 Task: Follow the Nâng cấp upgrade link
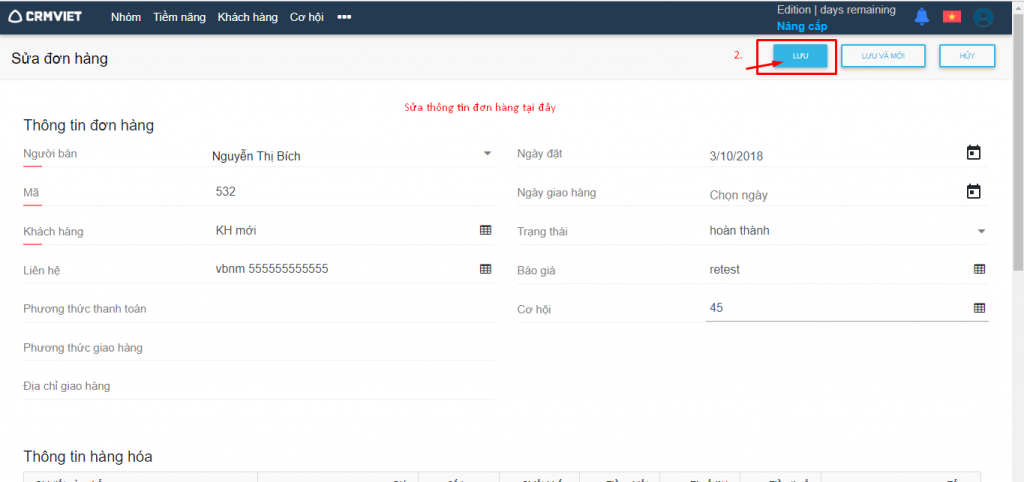point(802,25)
